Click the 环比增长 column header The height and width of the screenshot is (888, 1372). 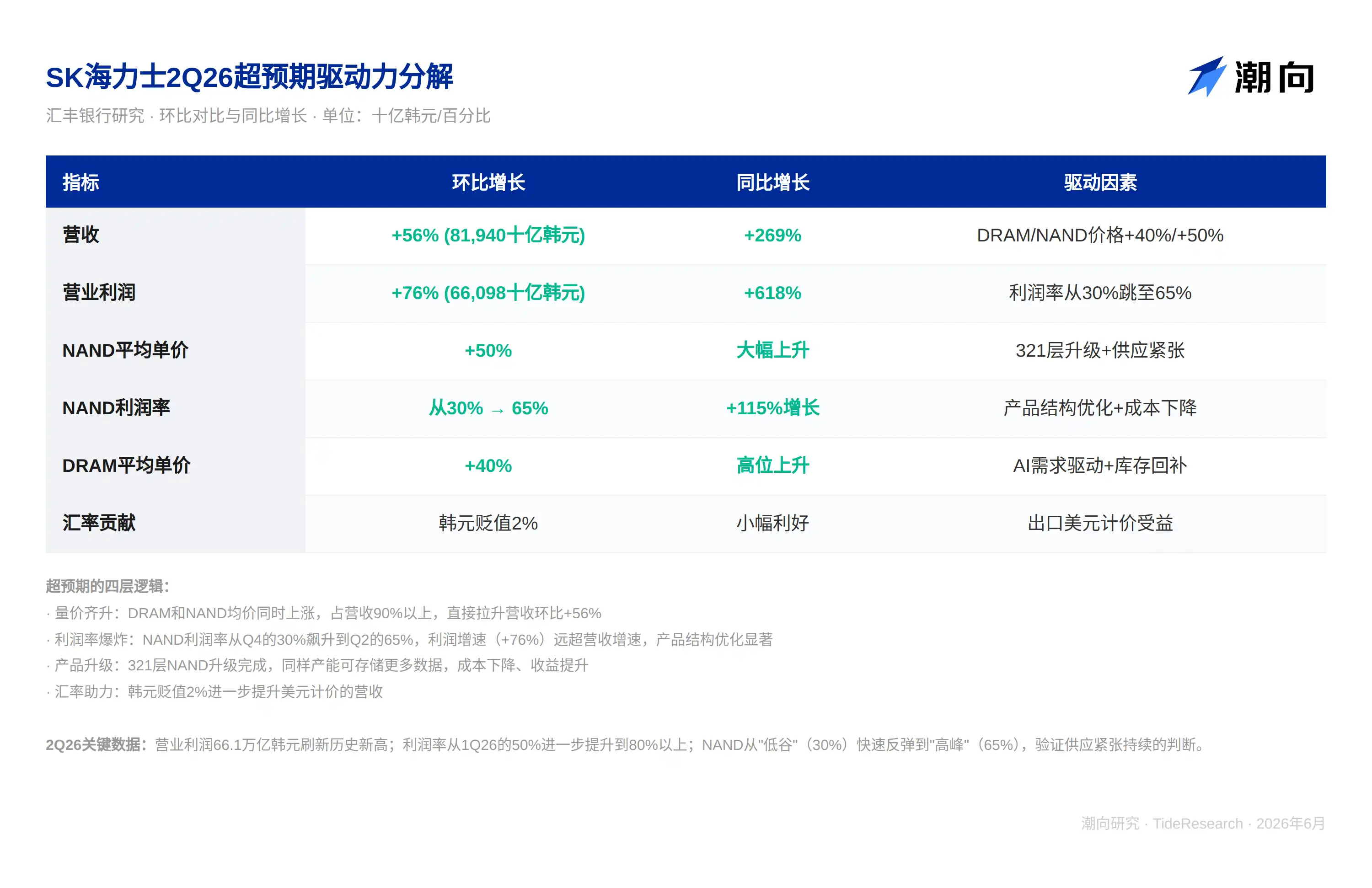488,182
